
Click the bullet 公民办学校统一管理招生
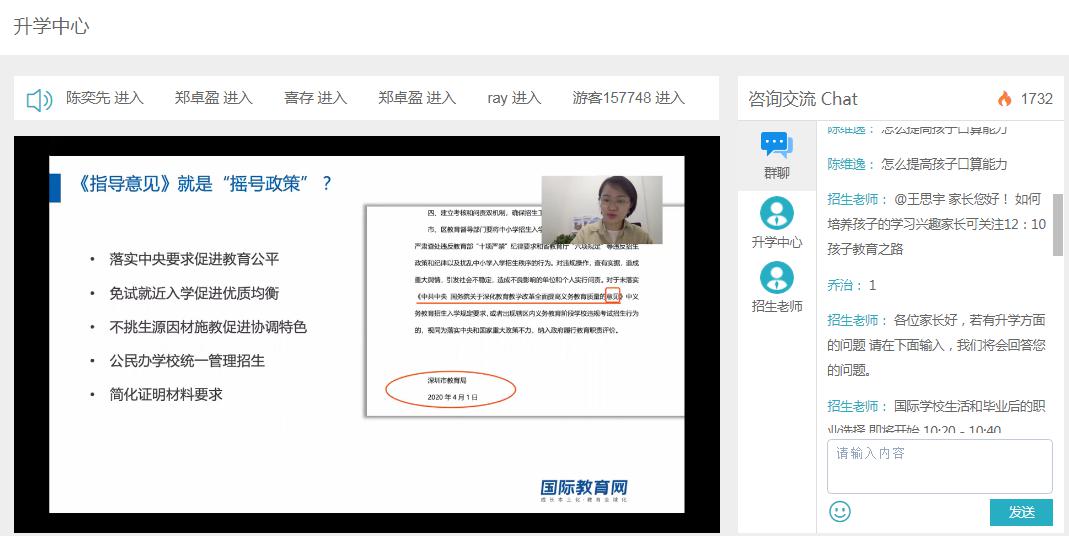187,361
